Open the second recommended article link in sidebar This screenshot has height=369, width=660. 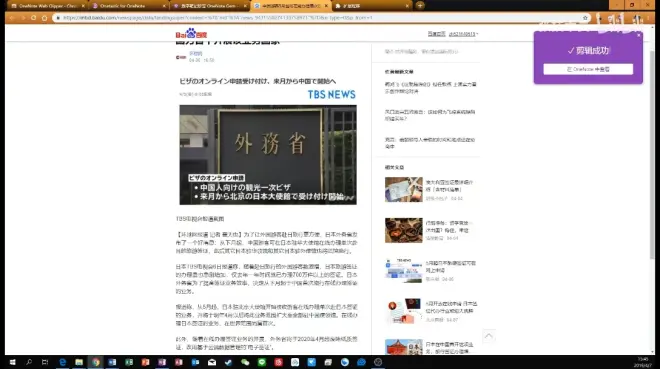pos(430,115)
